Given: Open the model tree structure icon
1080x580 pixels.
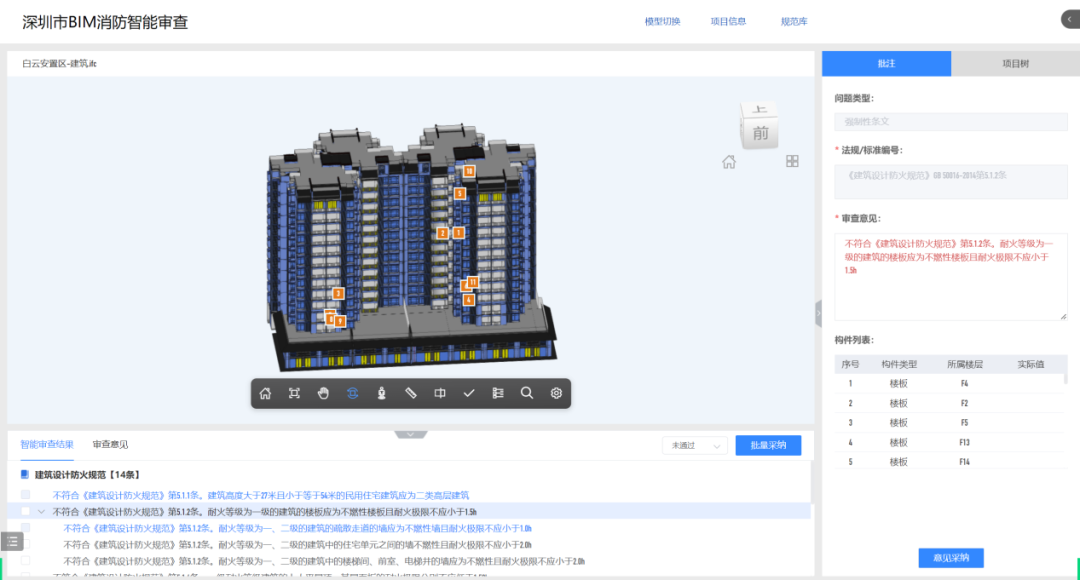Looking at the screenshot, I should (497, 393).
